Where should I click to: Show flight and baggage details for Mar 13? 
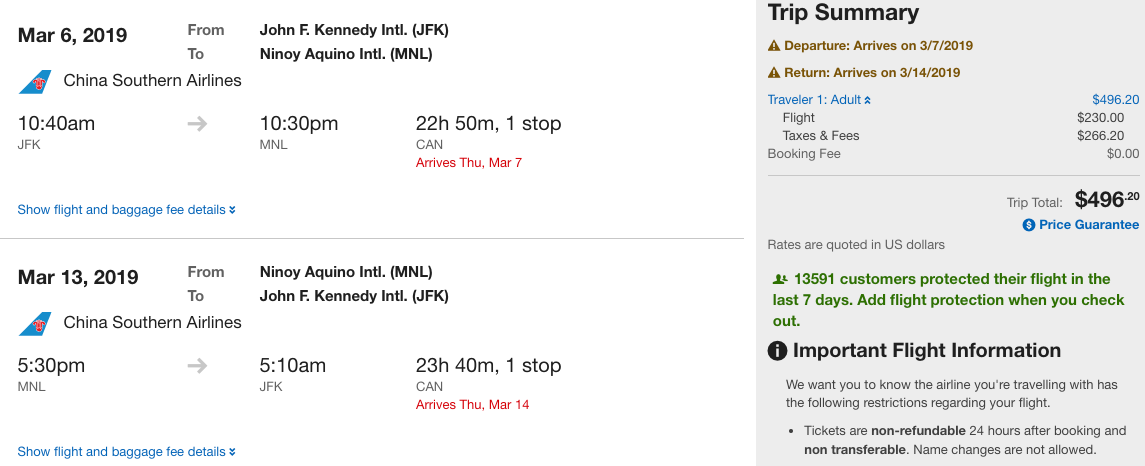(127, 452)
